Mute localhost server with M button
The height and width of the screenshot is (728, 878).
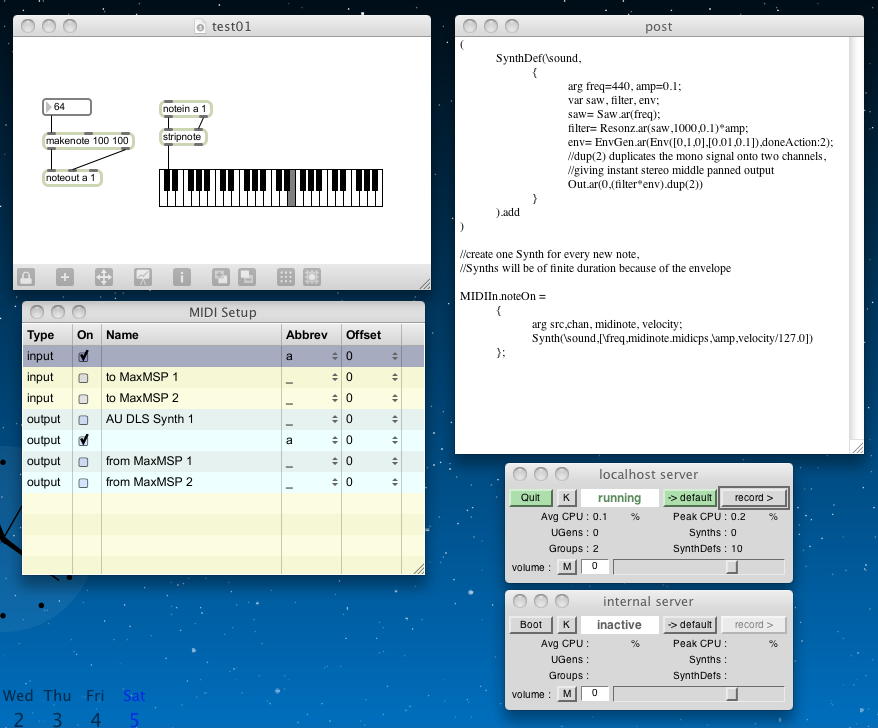click(x=567, y=567)
